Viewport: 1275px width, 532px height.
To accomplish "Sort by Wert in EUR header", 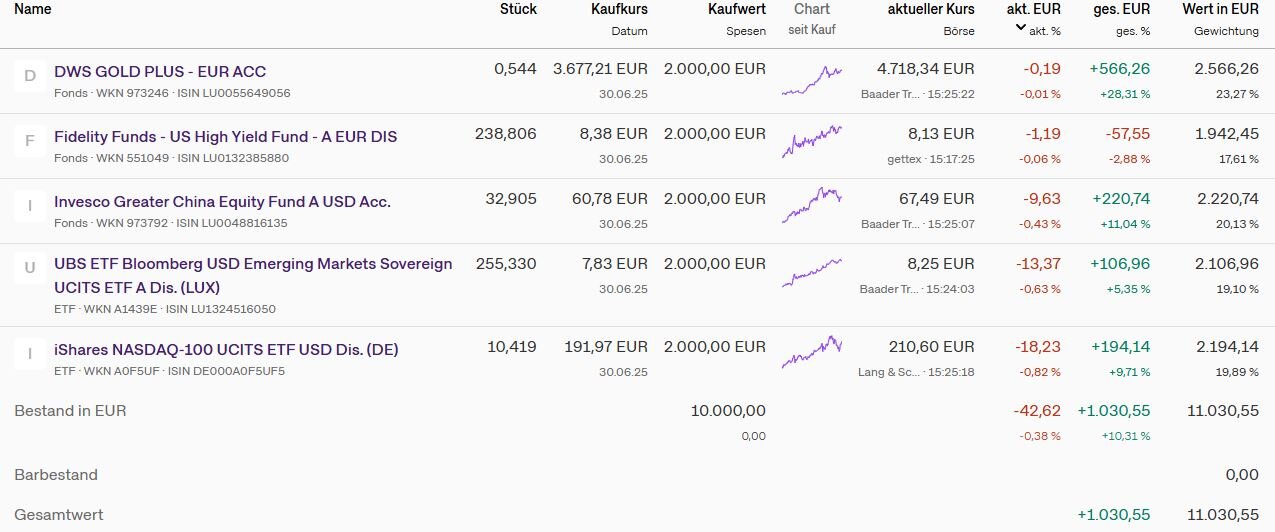I will coord(1220,9).
